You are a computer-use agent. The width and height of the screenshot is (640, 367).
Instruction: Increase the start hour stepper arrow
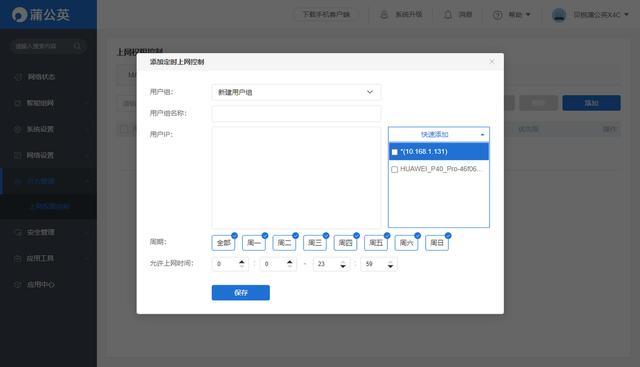click(x=242, y=262)
